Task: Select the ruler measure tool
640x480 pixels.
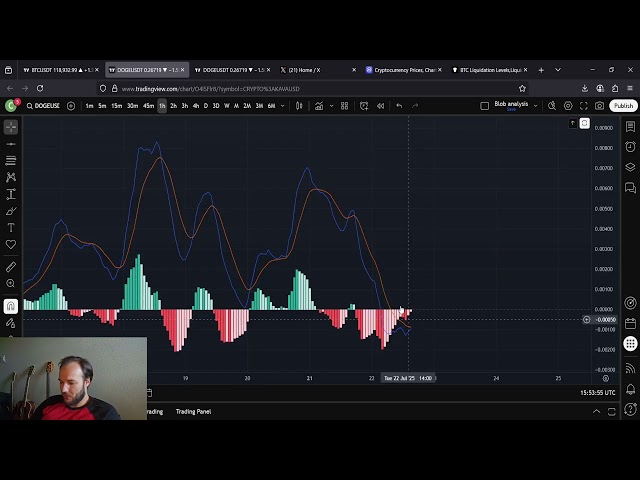Action: tap(11, 267)
